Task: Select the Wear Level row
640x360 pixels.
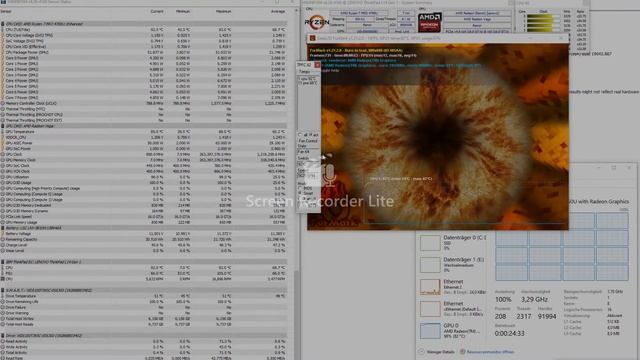Action: [144, 251]
